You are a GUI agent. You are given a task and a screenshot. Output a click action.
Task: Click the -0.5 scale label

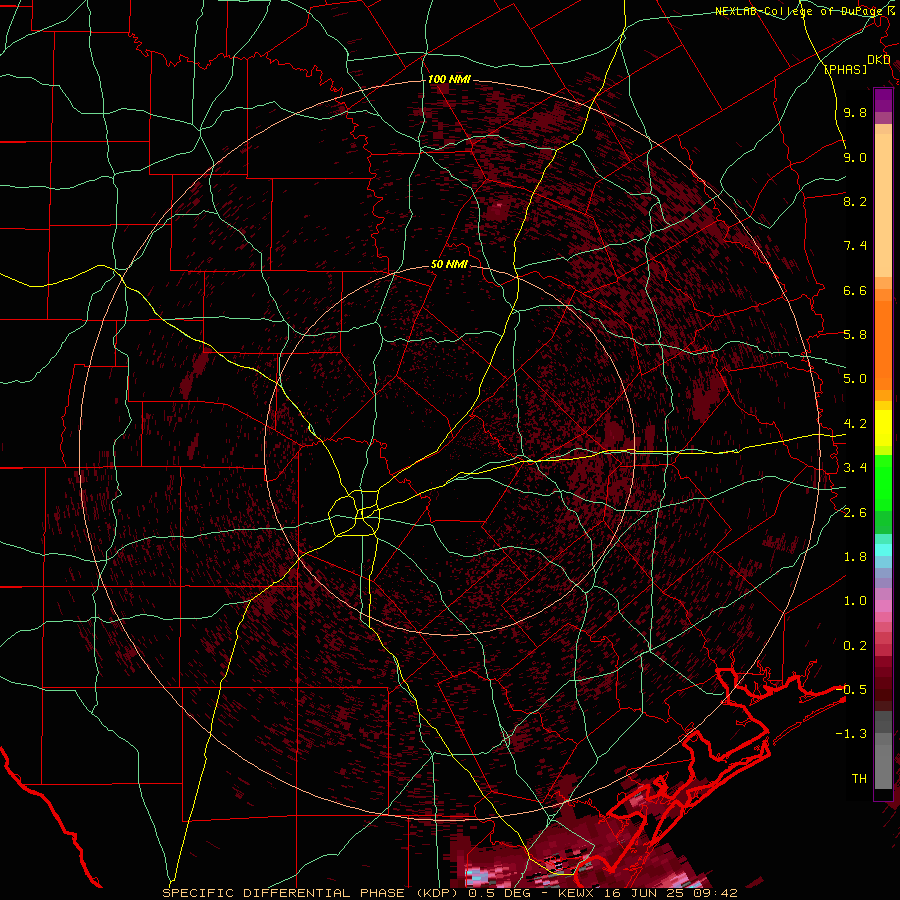pyautogui.click(x=851, y=690)
